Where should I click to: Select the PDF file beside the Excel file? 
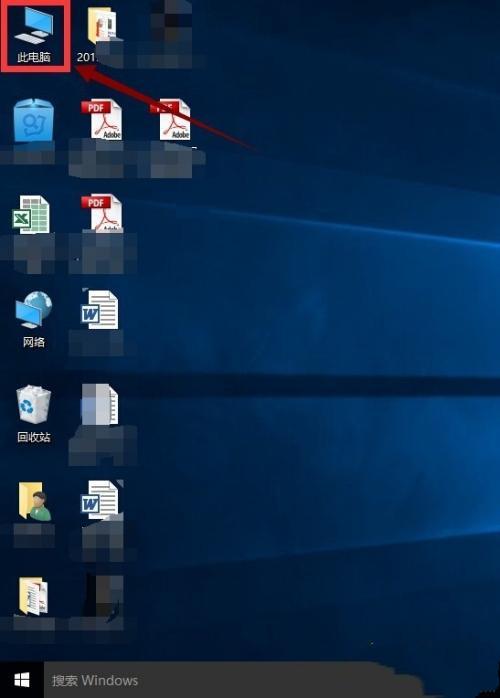pyautogui.click(x=102, y=213)
